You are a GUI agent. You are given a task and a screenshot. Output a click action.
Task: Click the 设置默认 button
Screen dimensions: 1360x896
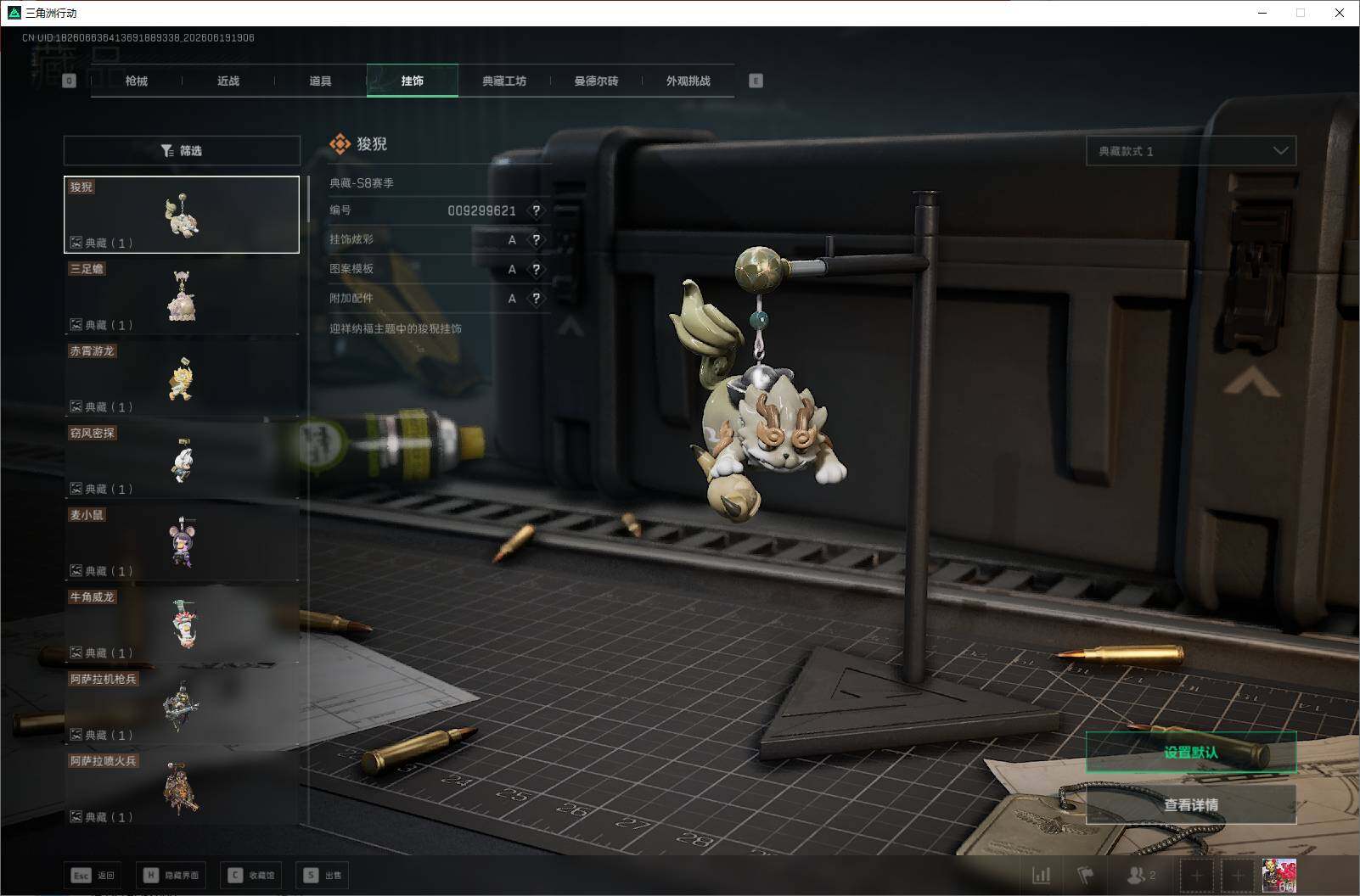coord(1191,753)
